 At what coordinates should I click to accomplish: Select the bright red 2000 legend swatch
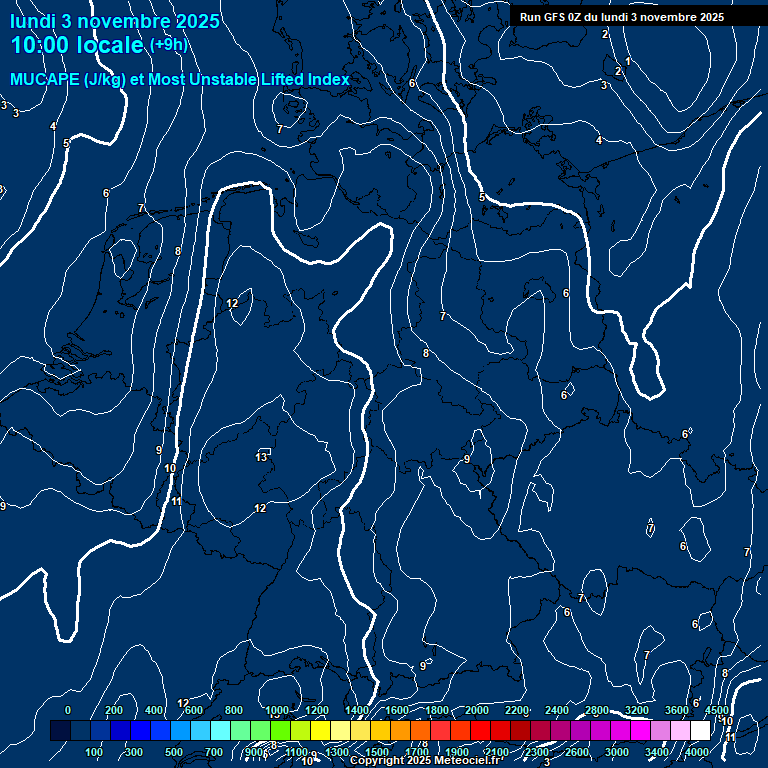(x=480, y=731)
